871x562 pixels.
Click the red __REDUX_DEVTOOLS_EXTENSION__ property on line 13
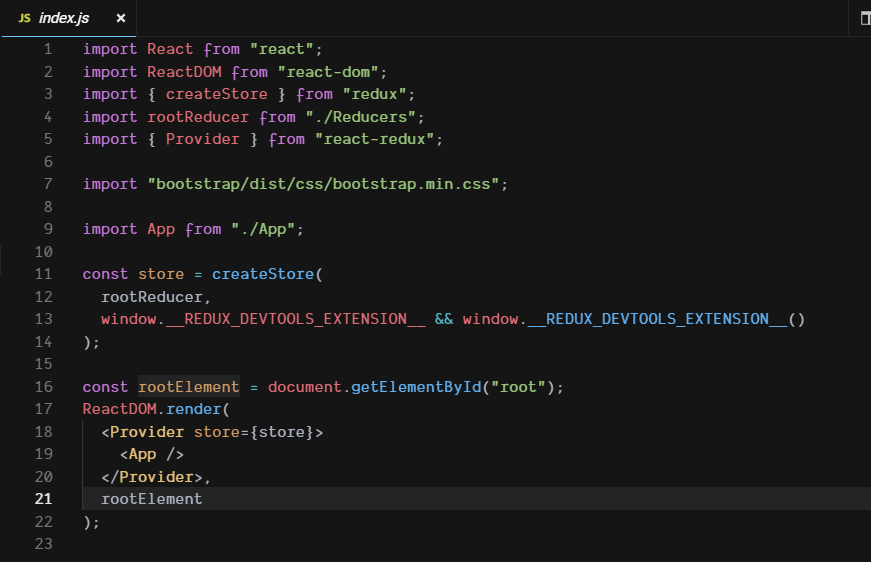coord(296,319)
